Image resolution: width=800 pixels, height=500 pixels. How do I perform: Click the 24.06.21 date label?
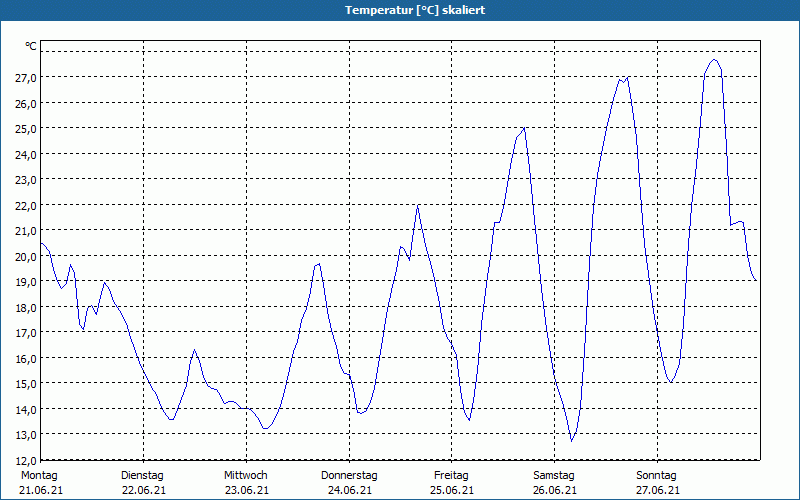tap(349, 490)
